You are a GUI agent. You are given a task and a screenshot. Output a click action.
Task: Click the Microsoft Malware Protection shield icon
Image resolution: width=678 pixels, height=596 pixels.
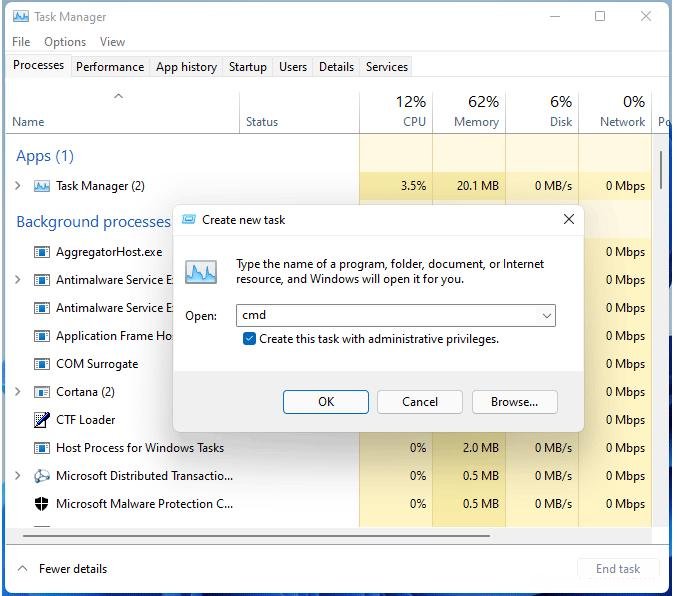(x=42, y=504)
